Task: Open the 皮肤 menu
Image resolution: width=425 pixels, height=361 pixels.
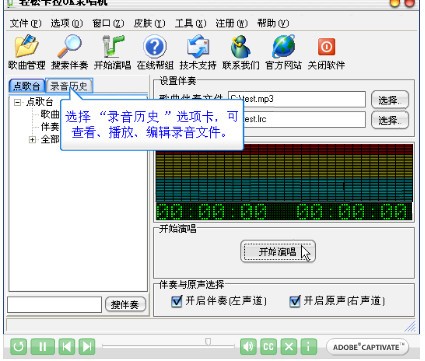Action: (149, 23)
